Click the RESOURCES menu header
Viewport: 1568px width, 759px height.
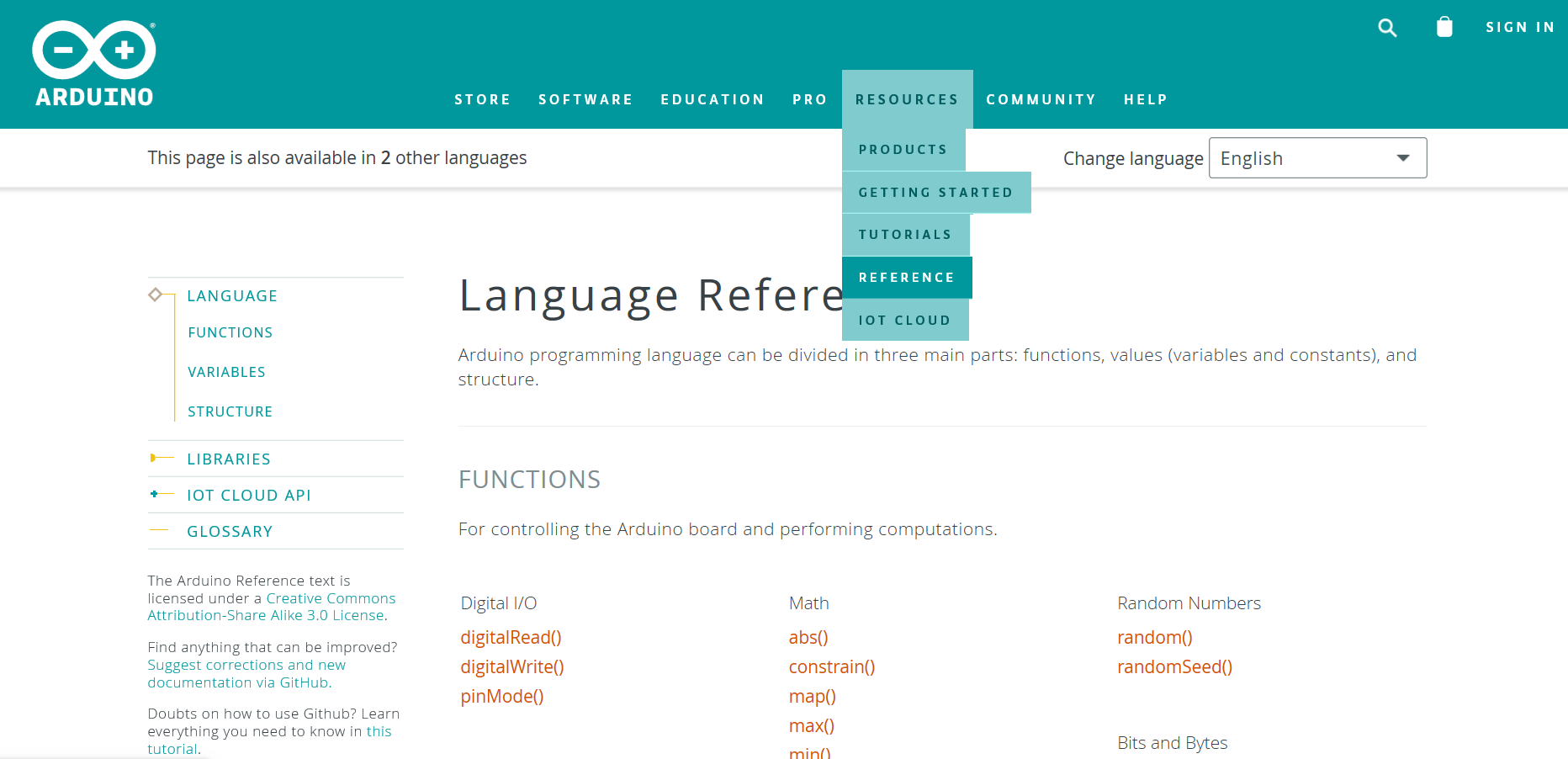(907, 99)
